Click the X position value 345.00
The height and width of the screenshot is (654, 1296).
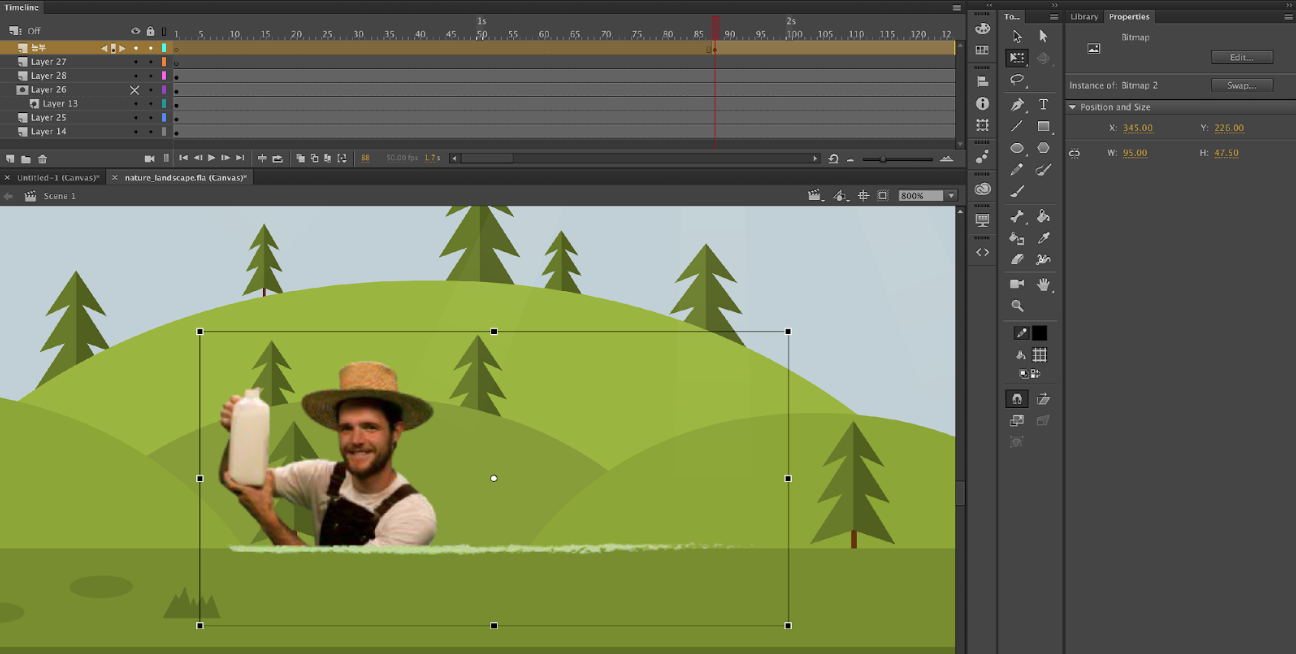tap(1138, 128)
